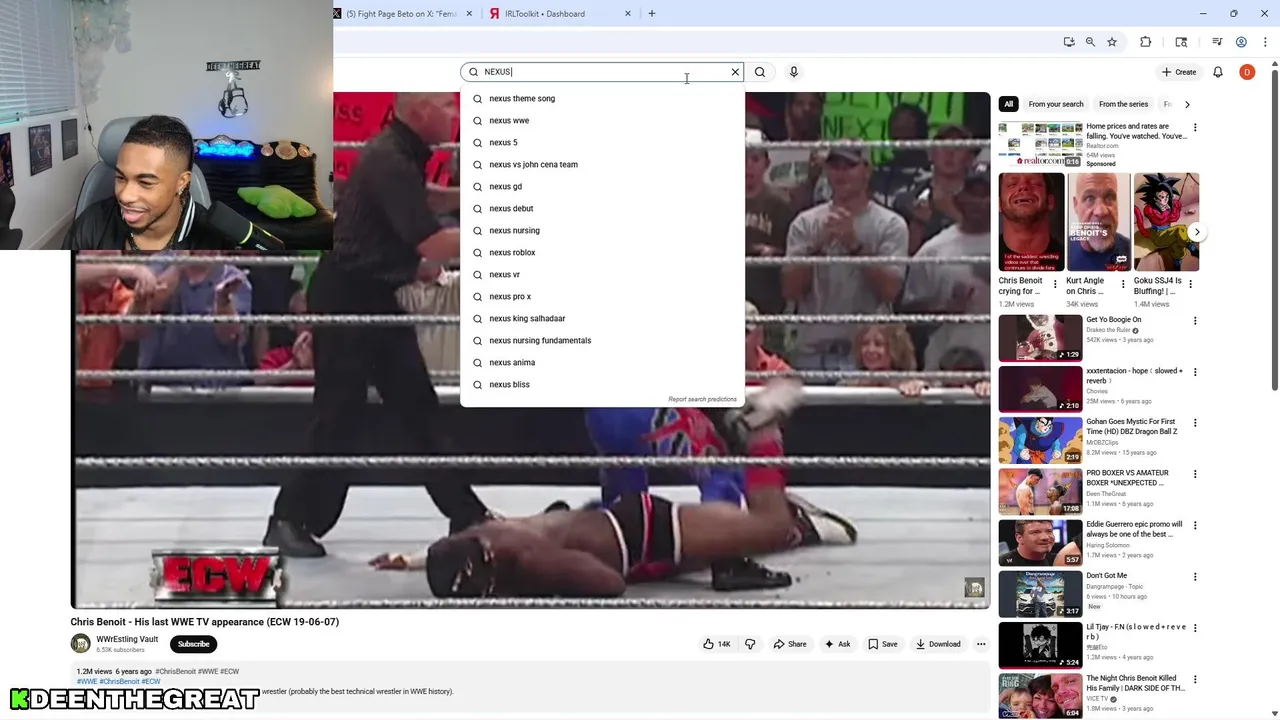This screenshot has height=720, width=1280.
Task: Install app icon in address bar
Action: tap(1069, 42)
